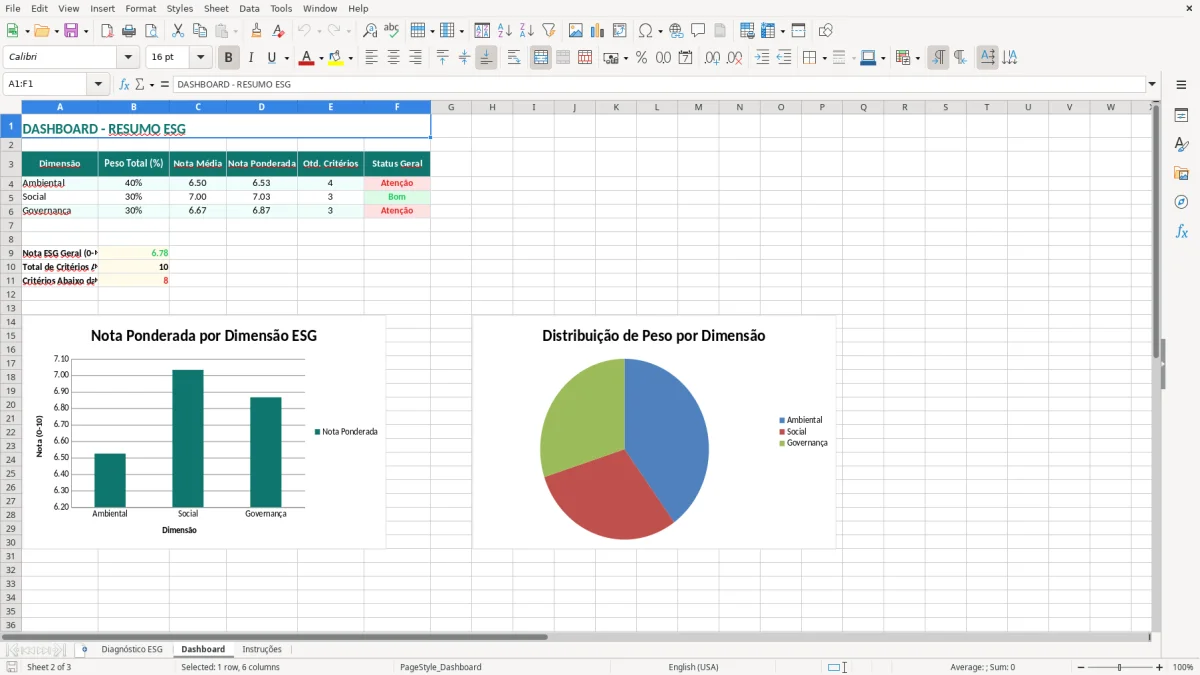Open the sidebar Gallery icon

[x=1181, y=174]
